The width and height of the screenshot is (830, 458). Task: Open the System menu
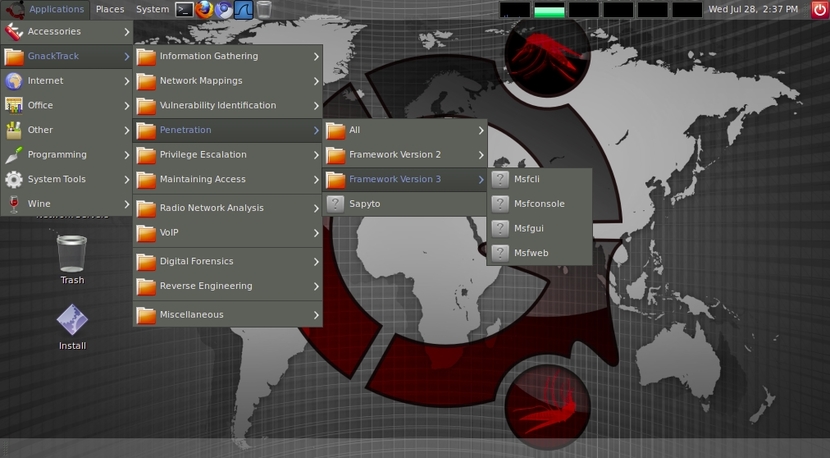(152, 10)
